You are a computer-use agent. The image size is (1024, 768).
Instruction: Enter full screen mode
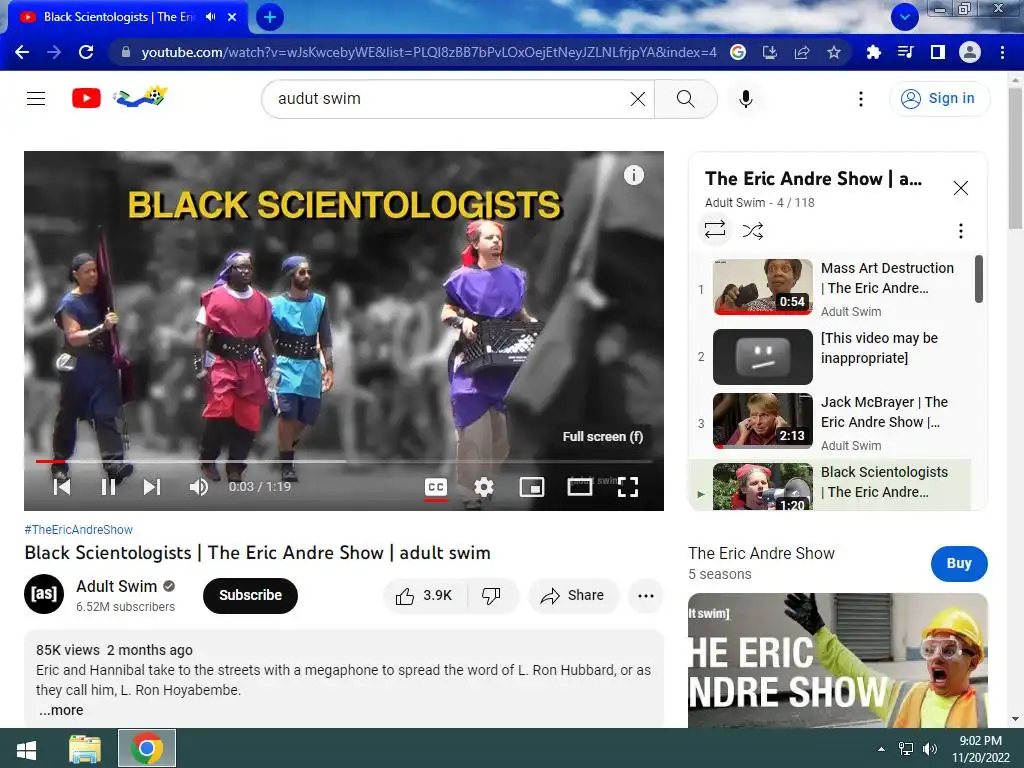628,487
